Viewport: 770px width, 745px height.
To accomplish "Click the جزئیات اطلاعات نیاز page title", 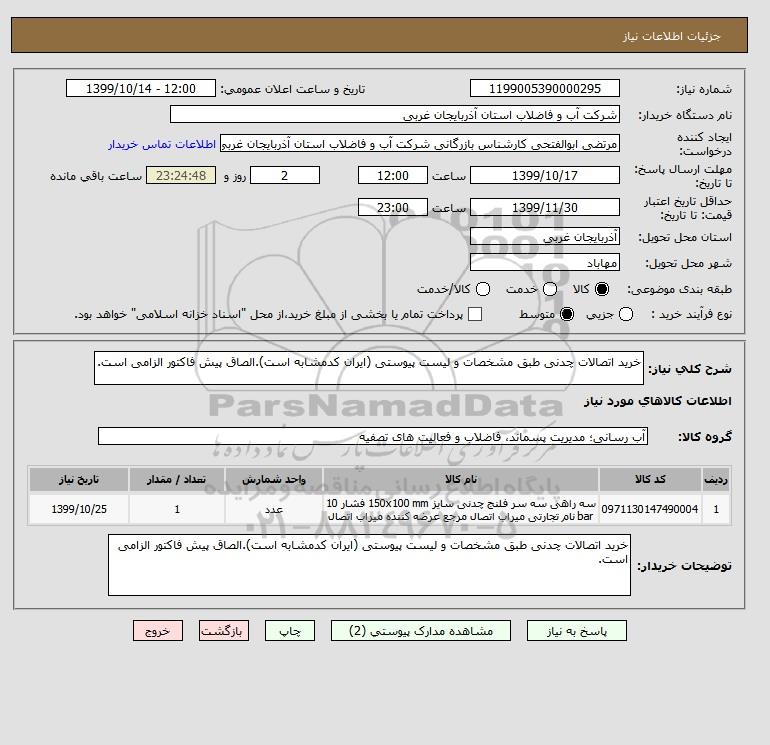I will click(672, 36).
